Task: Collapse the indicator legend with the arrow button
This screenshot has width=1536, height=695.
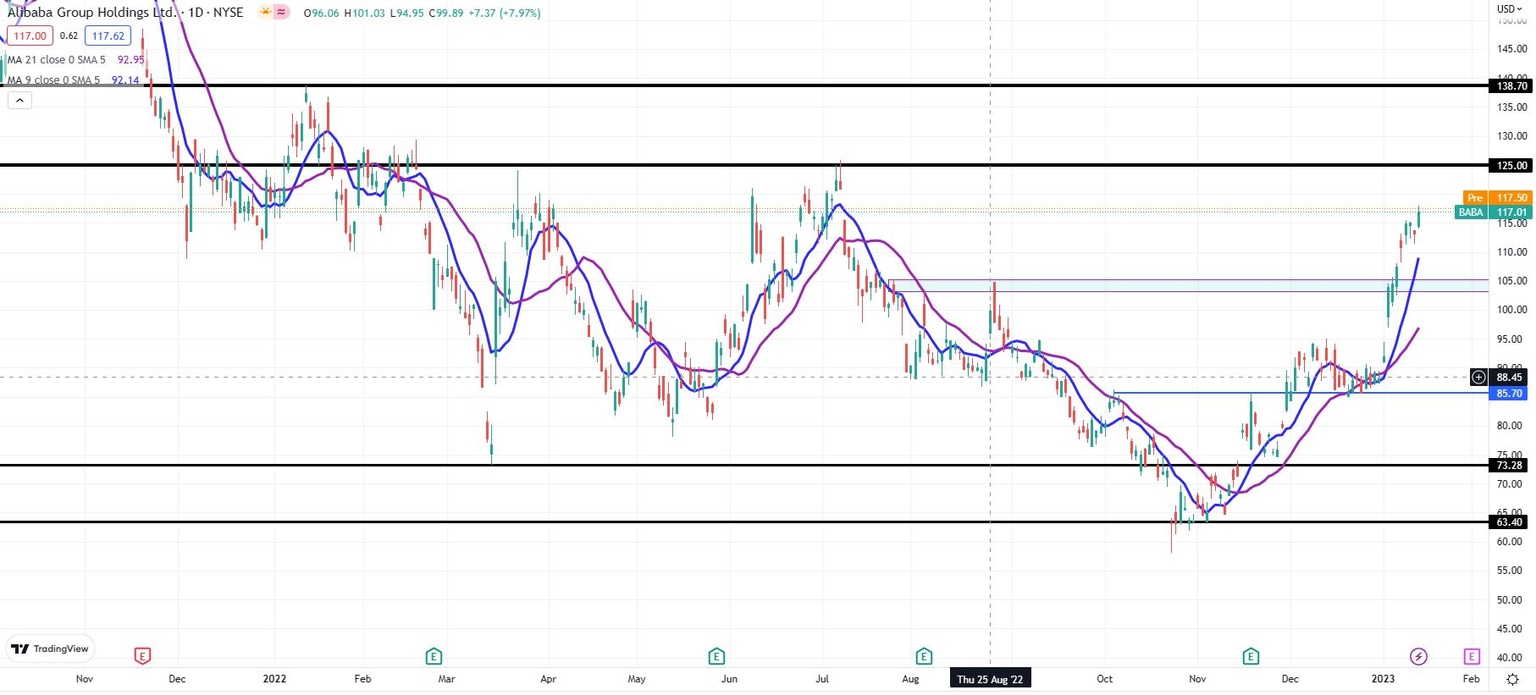Action: tap(18, 100)
